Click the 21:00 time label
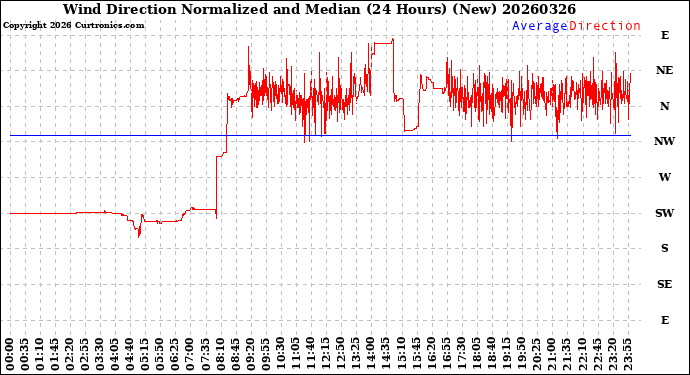The image size is (690, 375). pos(551,355)
